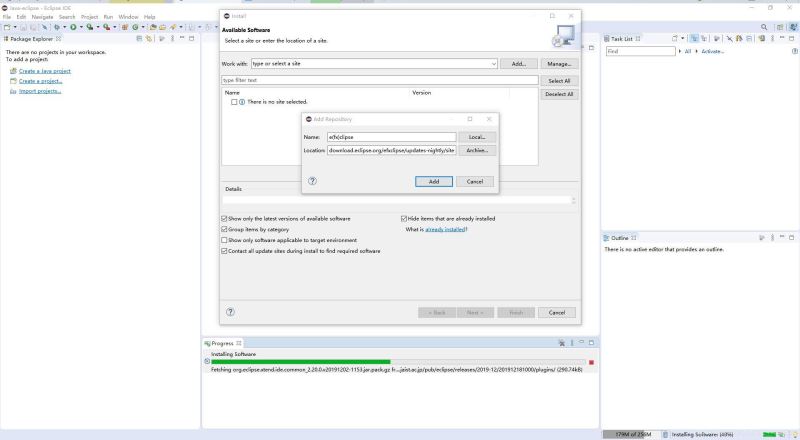Click the Local... button
The image size is (800, 440).
coord(477,137)
